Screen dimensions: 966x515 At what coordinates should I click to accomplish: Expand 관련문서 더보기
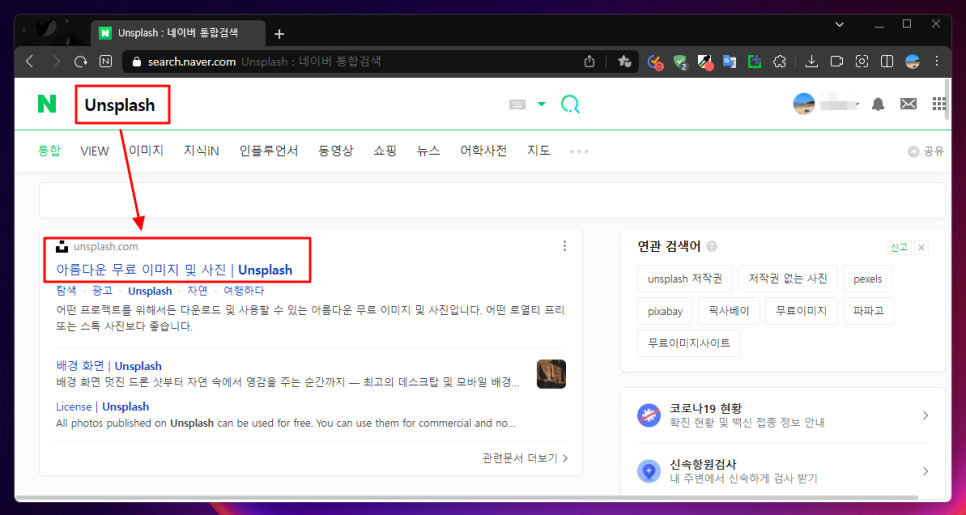(x=526, y=458)
